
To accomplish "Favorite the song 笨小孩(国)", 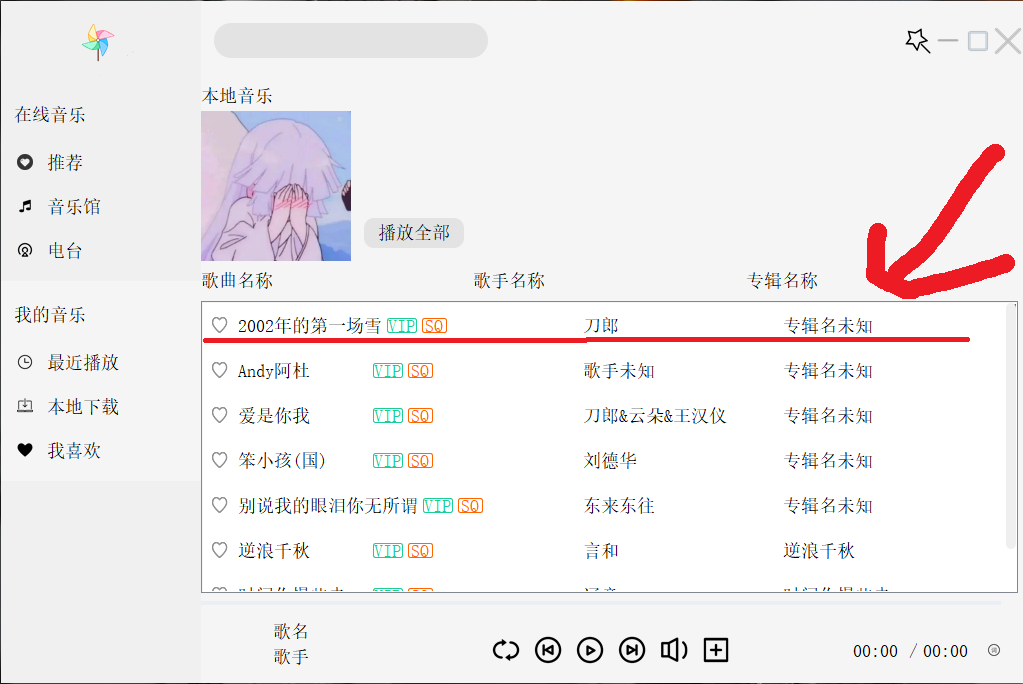I will (x=220, y=460).
